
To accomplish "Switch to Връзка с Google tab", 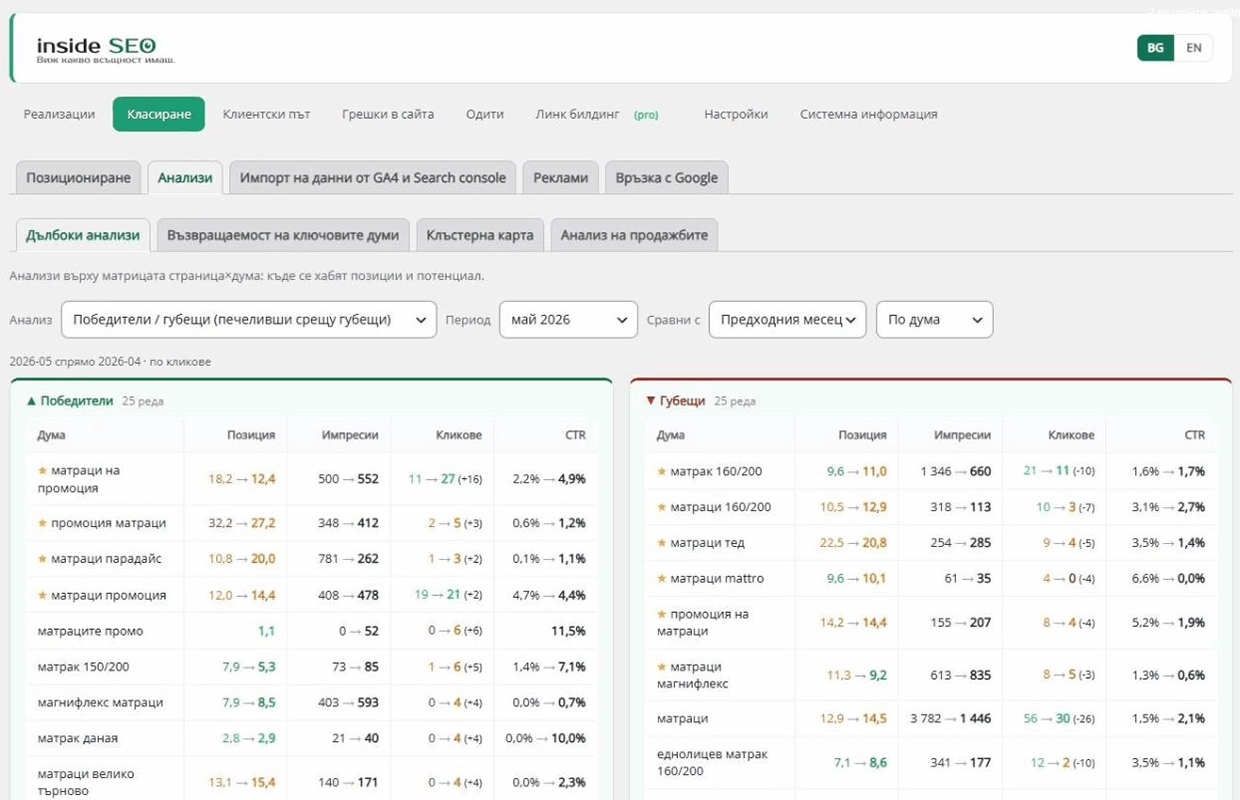I will [x=667, y=177].
